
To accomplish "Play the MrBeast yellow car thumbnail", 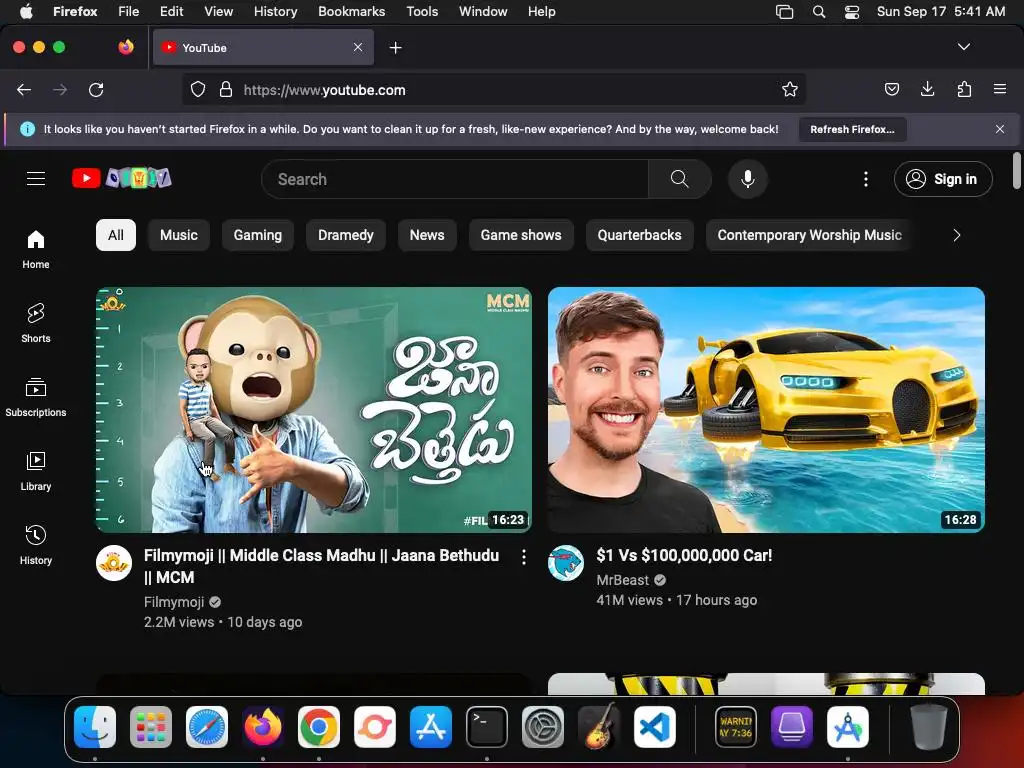I will [x=766, y=409].
